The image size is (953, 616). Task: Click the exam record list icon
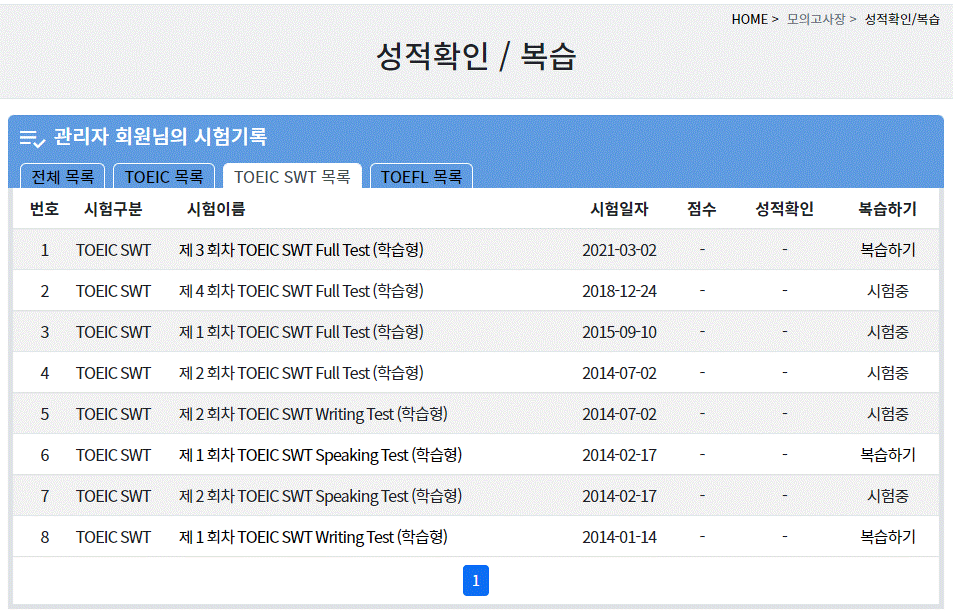pyautogui.click(x=32, y=139)
